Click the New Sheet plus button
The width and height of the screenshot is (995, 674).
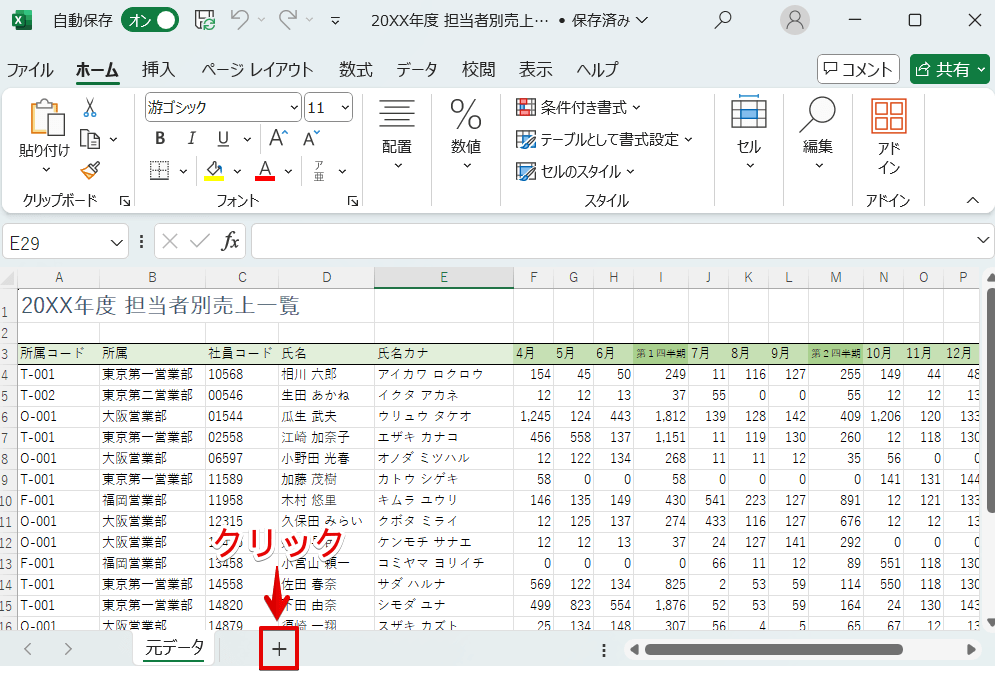[x=279, y=649]
